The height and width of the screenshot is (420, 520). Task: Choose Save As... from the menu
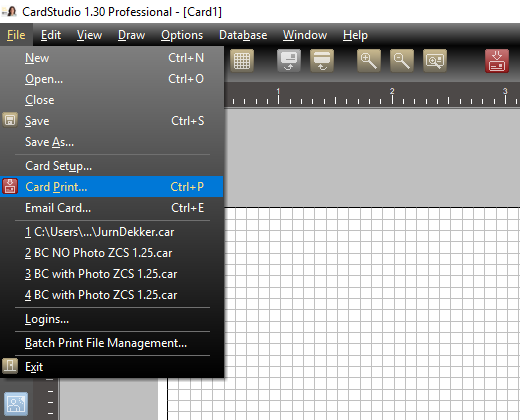pyautogui.click(x=112, y=142)
